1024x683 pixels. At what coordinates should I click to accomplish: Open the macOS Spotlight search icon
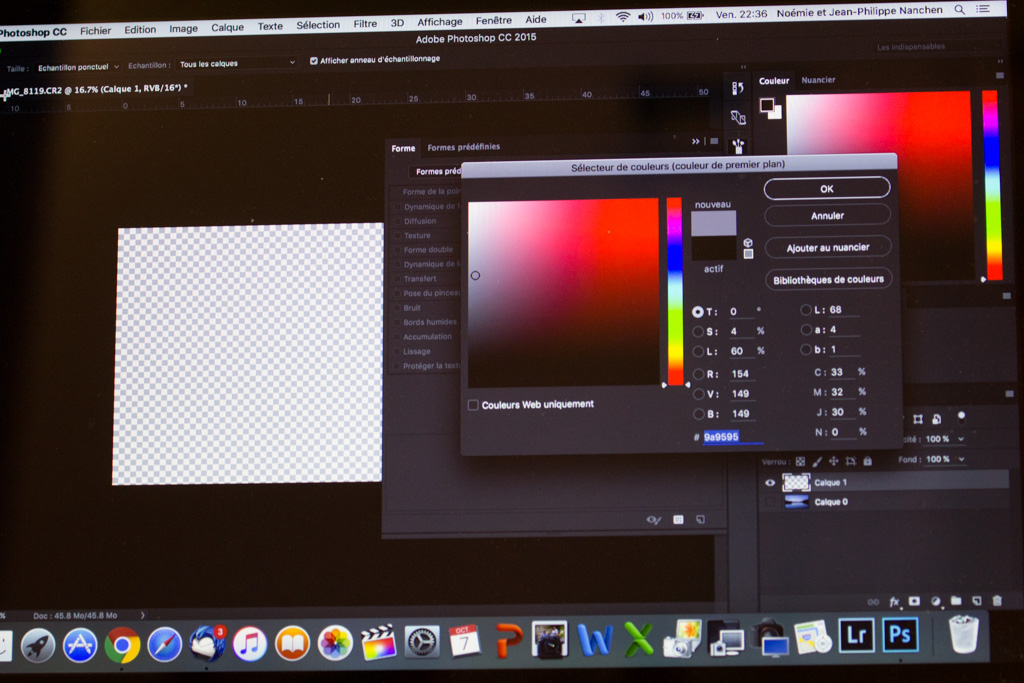(959, 10)
